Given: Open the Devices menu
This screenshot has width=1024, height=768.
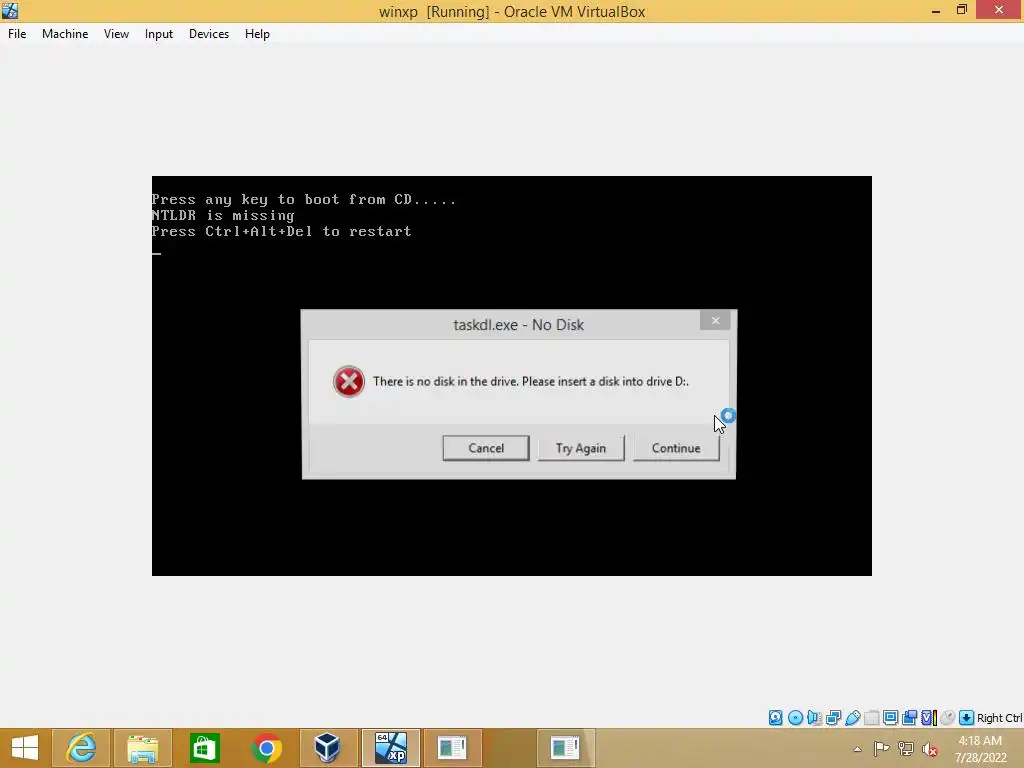Looking at the screenshot, I should point(209,34).
